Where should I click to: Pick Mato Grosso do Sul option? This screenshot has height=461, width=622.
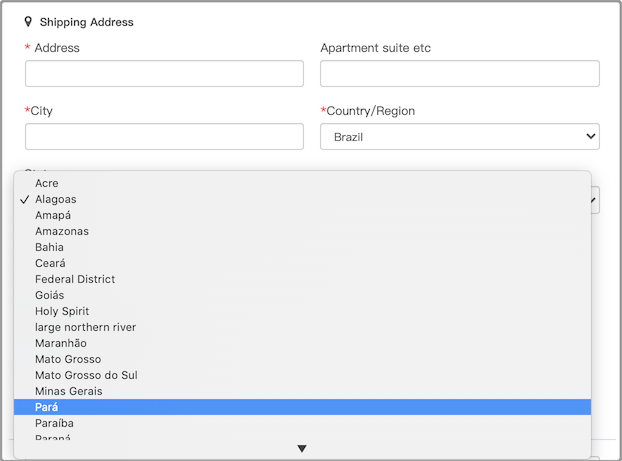coord(86,375)
